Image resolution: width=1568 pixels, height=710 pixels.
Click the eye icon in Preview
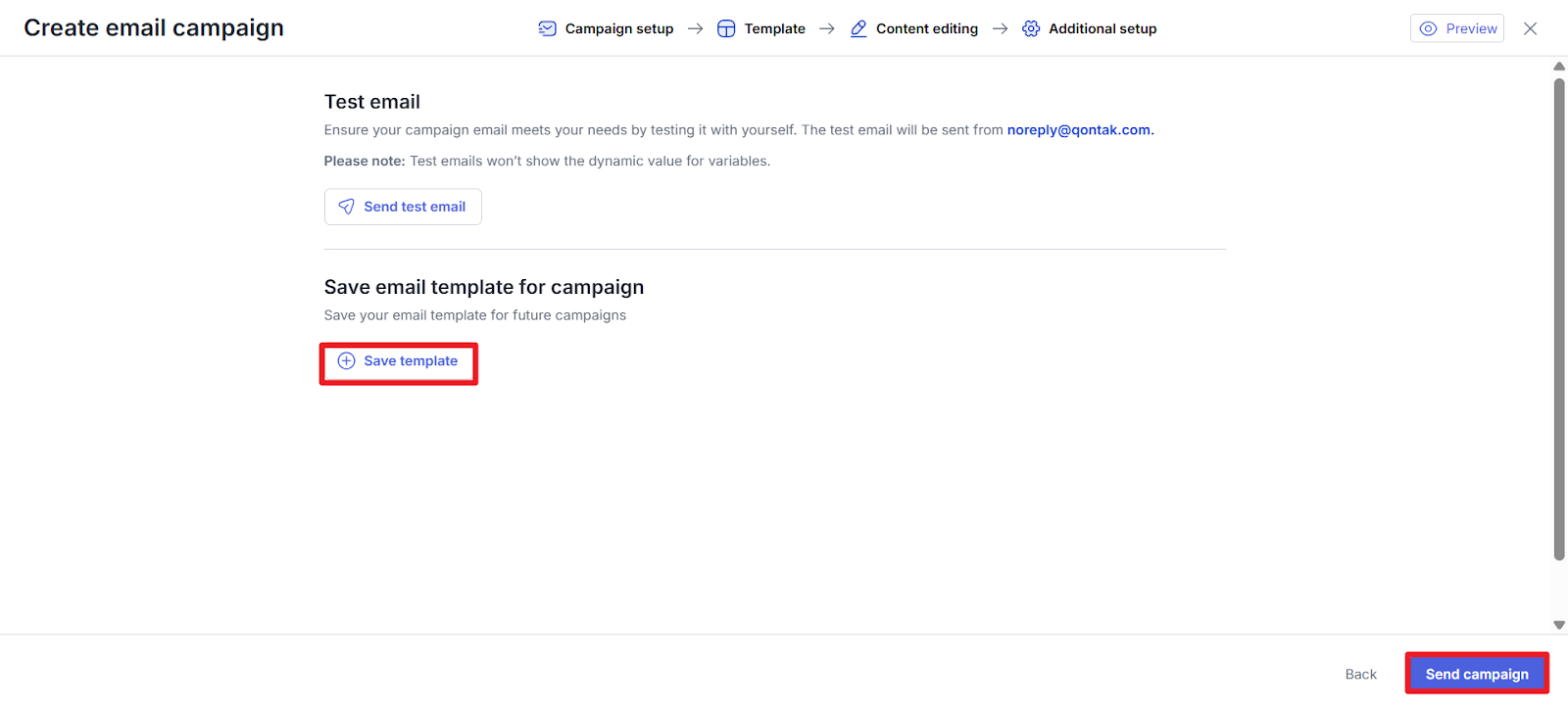[1429, 28]
